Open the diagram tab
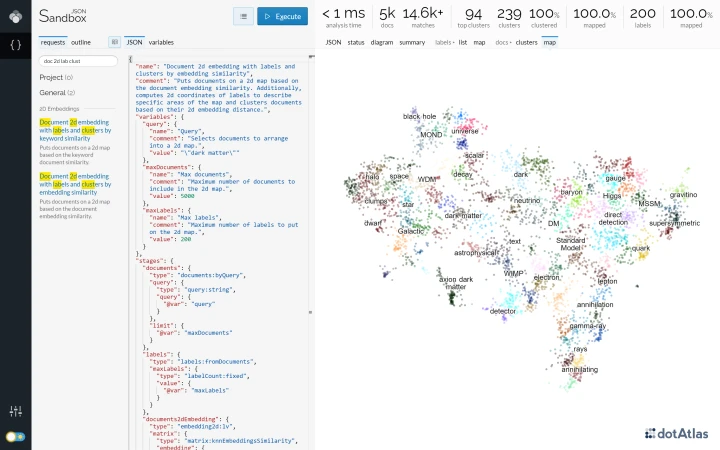Screen dimensions: 720x450 382,42
